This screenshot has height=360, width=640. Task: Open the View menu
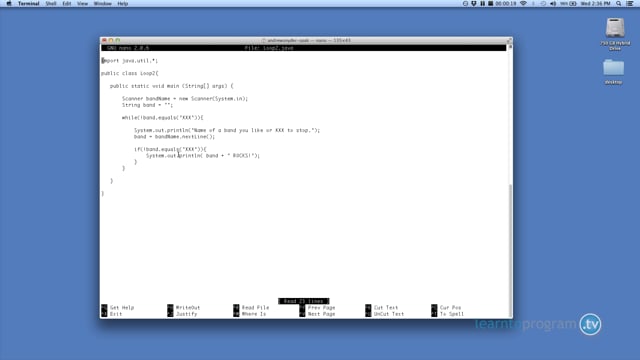tap(82, 4)
